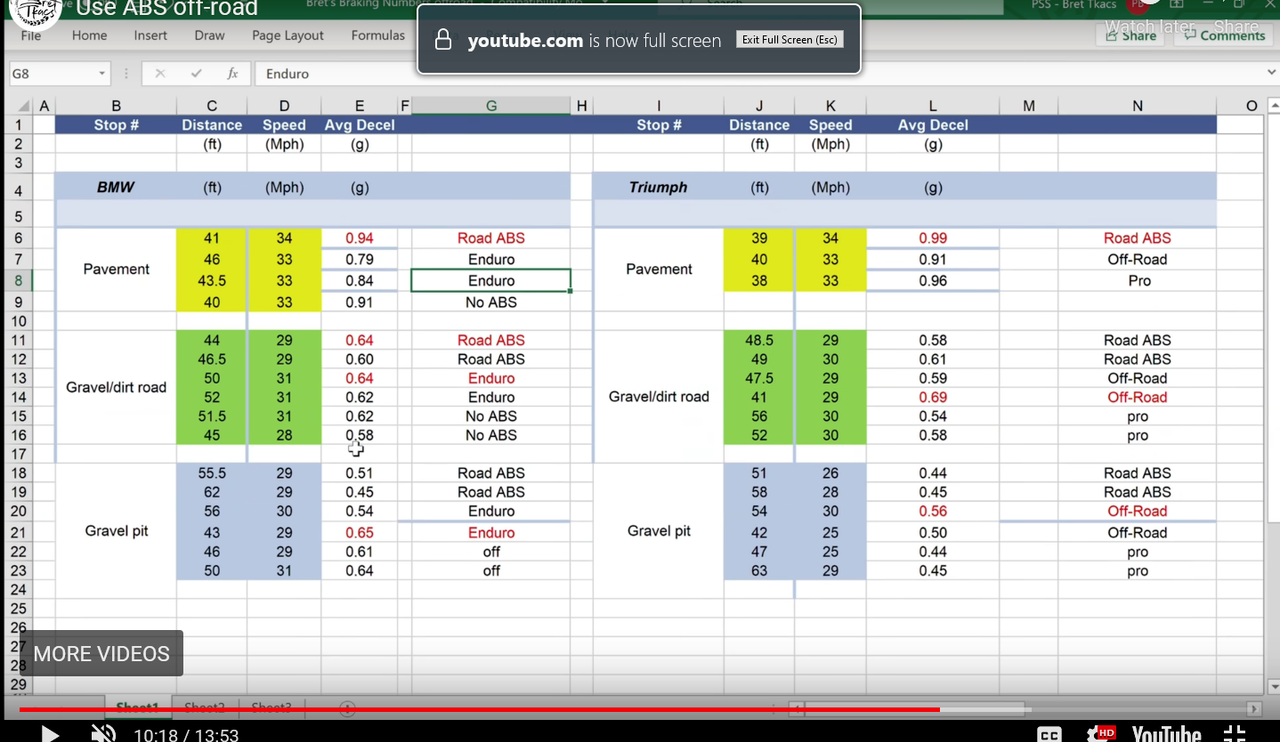Click the Excel Share button

pyautogui.click(x=1130, y=35)
